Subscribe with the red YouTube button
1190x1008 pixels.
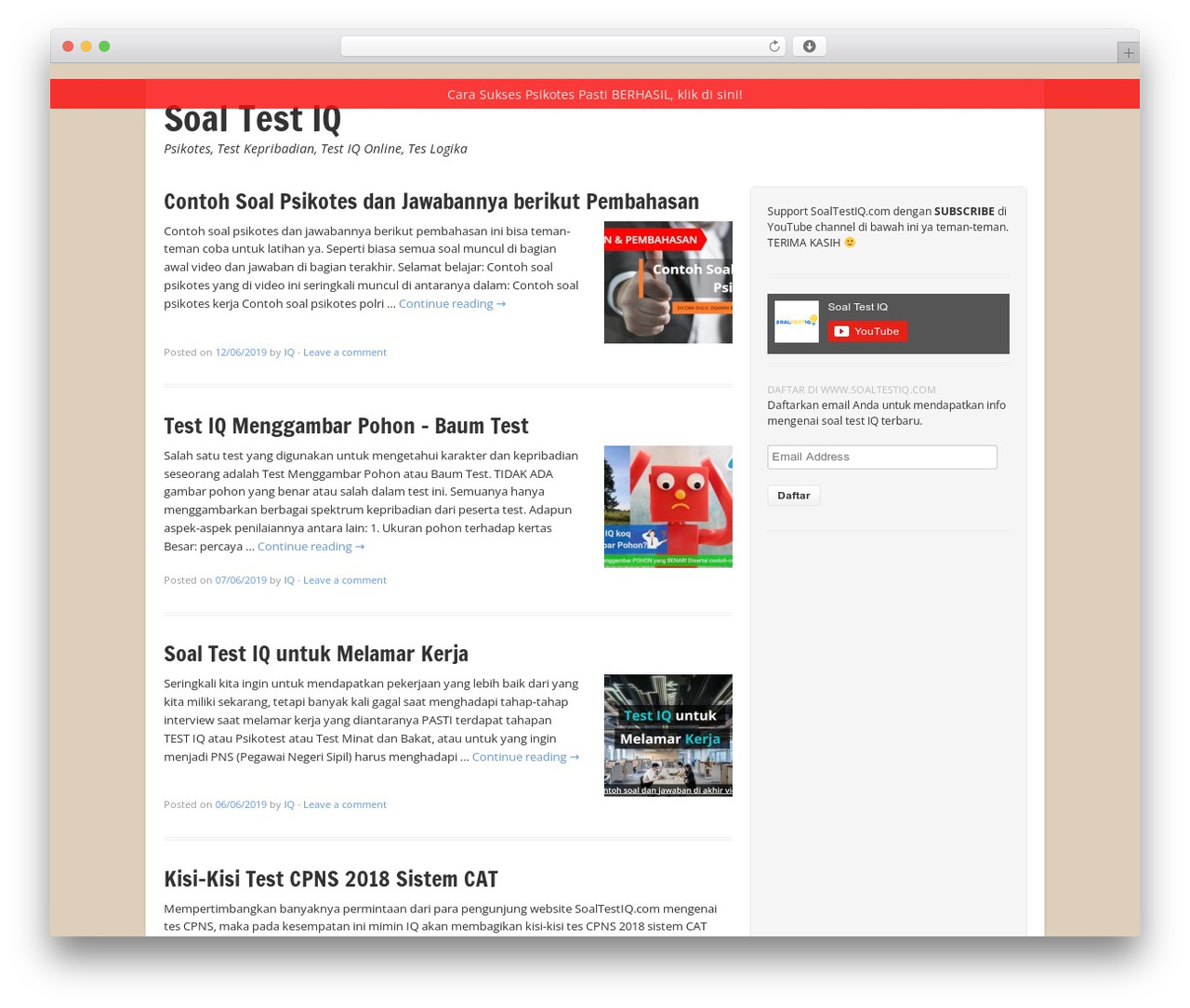coord(867,331)
